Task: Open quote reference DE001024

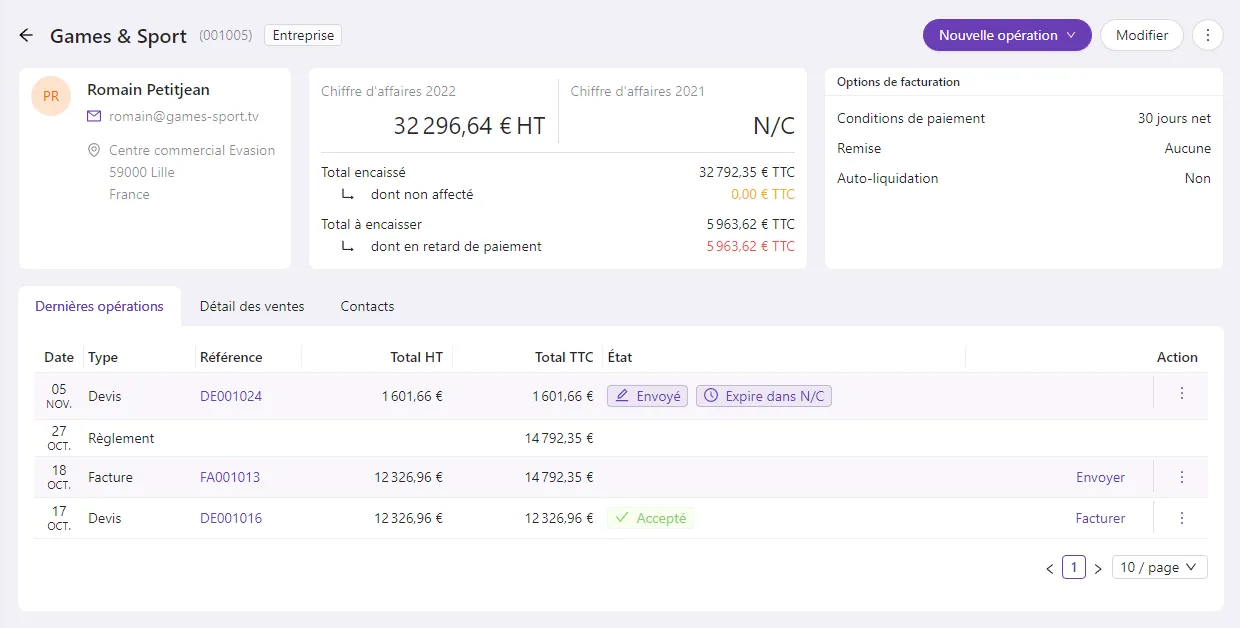Action: tap(231, 396)
